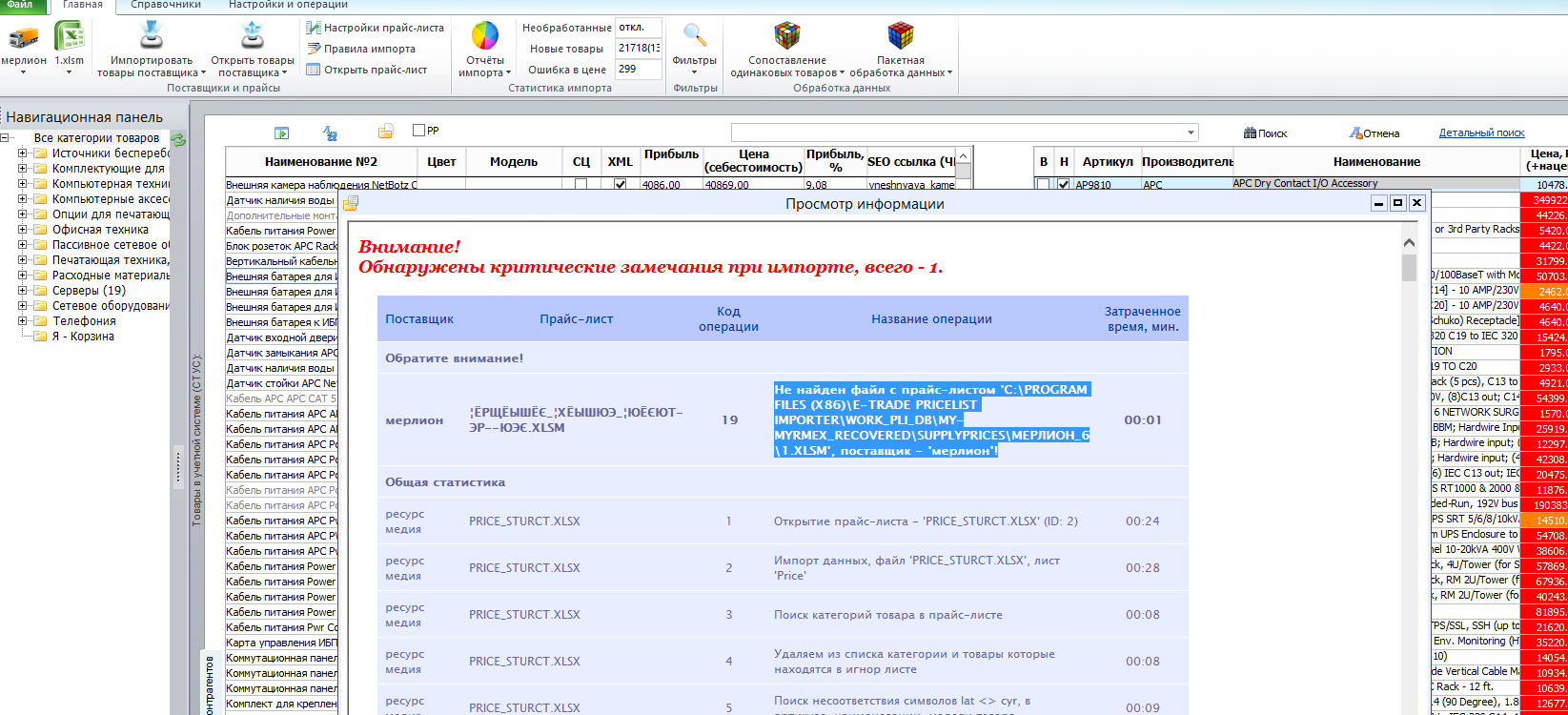
Task: Click the green refresh icon in navigation panel
Action: coord(178,139)
